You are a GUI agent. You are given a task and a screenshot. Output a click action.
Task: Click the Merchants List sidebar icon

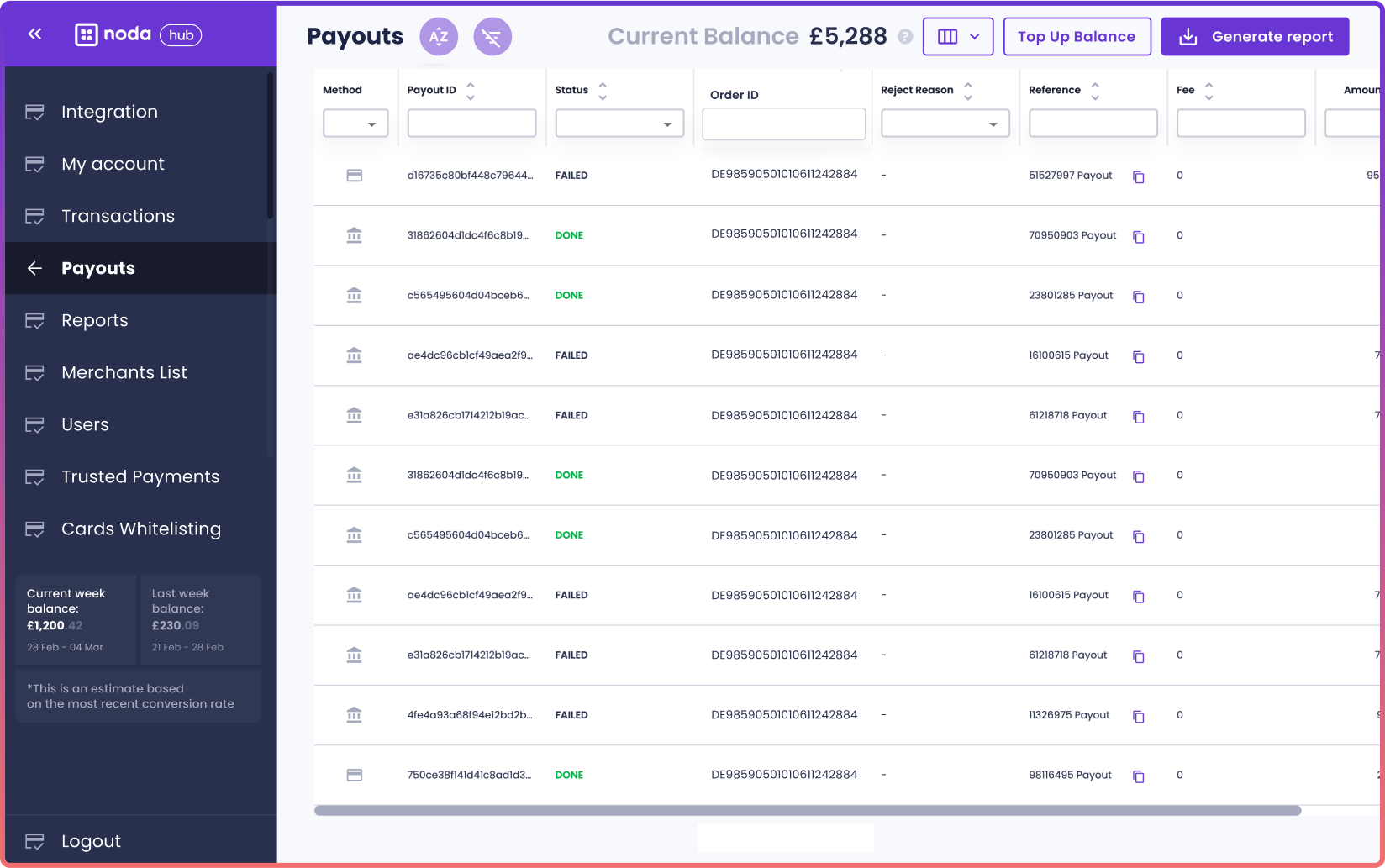point(34,372)
